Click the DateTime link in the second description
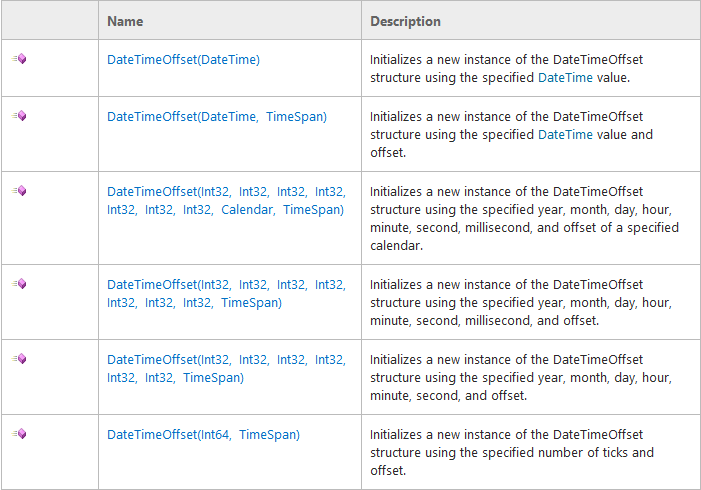Screen dimensions: 701x490 (x=565, y=134)
